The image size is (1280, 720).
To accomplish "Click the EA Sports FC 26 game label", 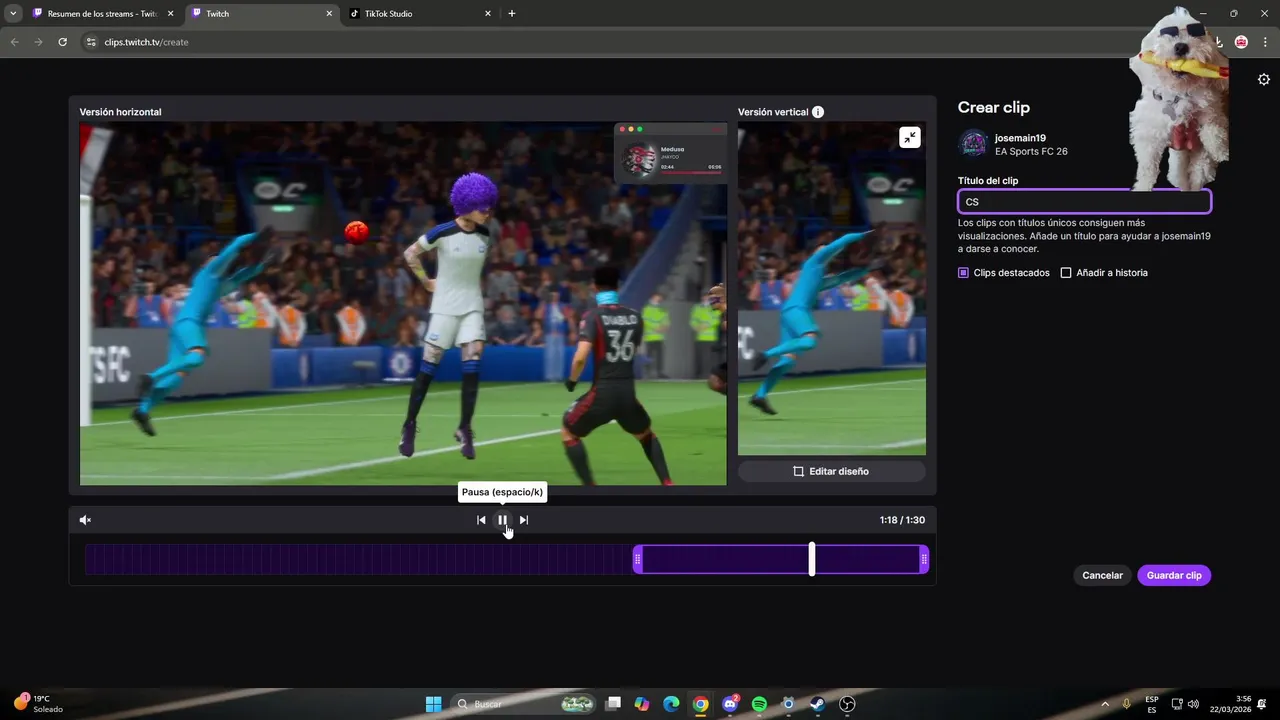I will (x=1031, y=152).
